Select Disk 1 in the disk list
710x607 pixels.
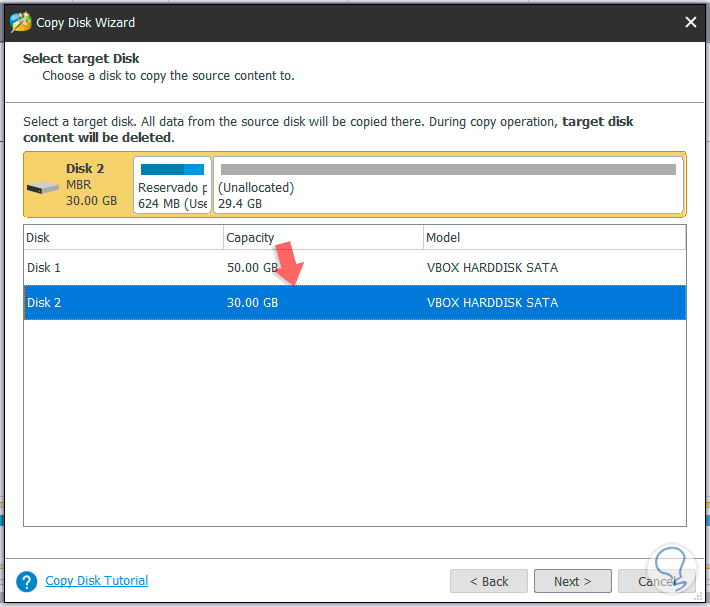(x=44, y=267)
